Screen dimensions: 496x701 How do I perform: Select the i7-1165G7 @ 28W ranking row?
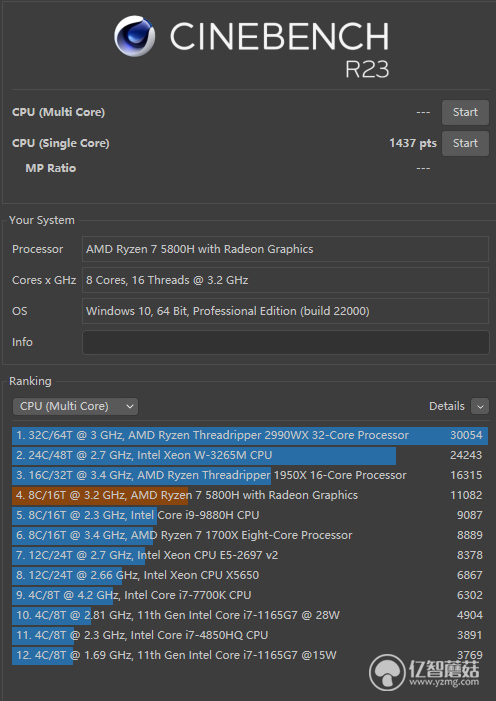[x=250, y=615]
